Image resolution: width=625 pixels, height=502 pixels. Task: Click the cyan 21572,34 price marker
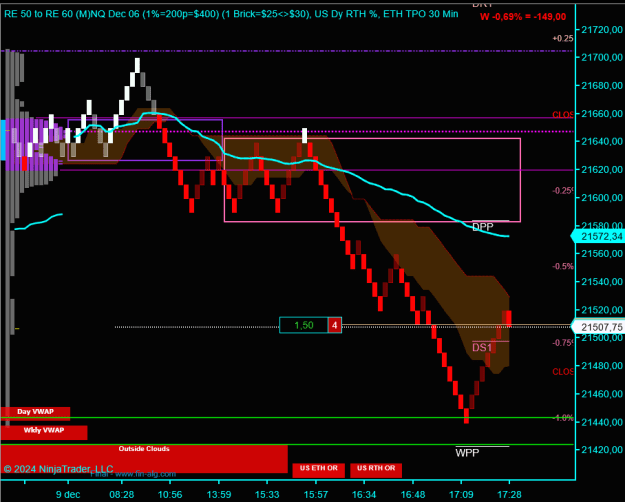click(597, 236)
